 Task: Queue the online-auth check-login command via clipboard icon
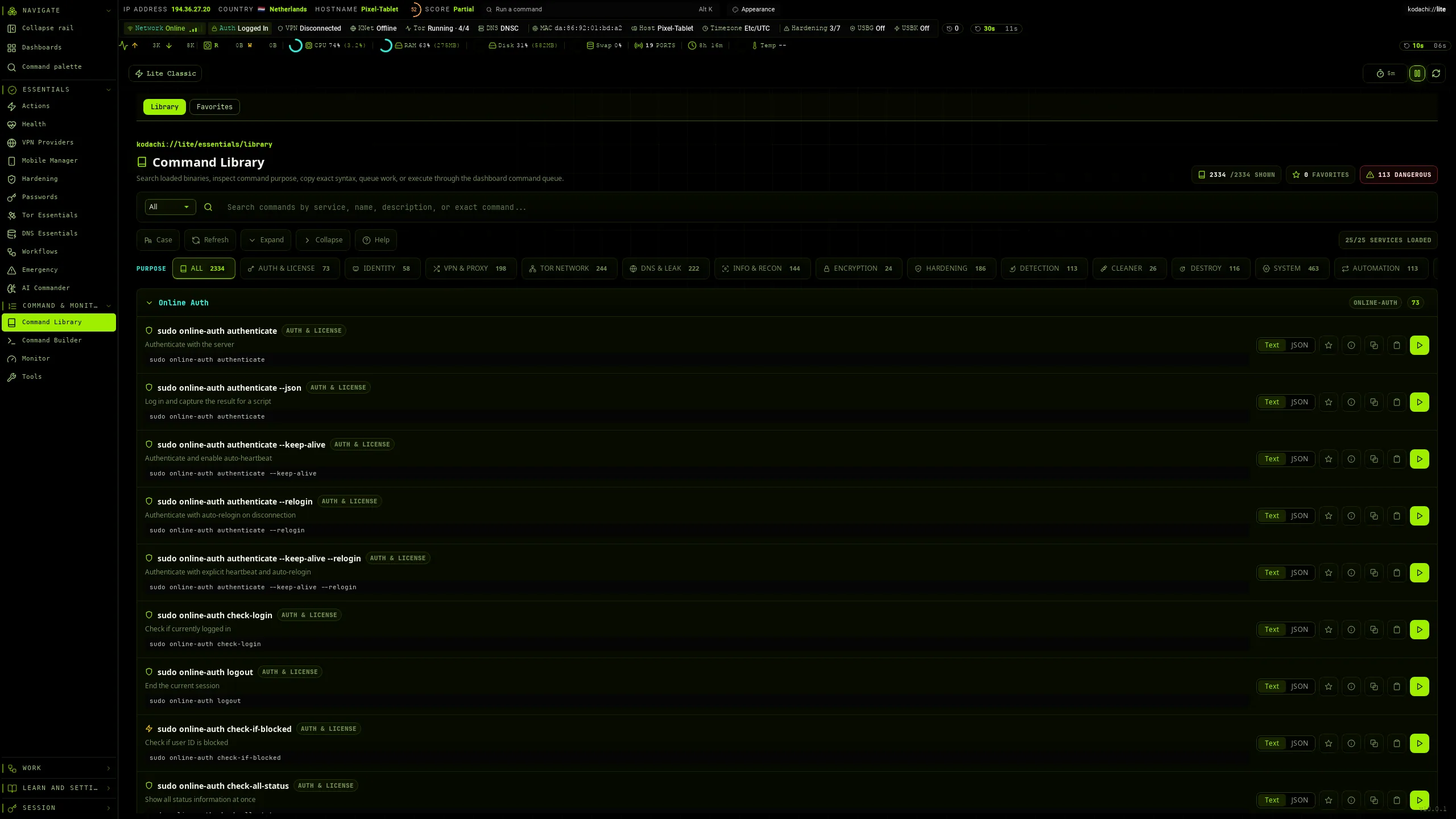(x=1396, y=630)
